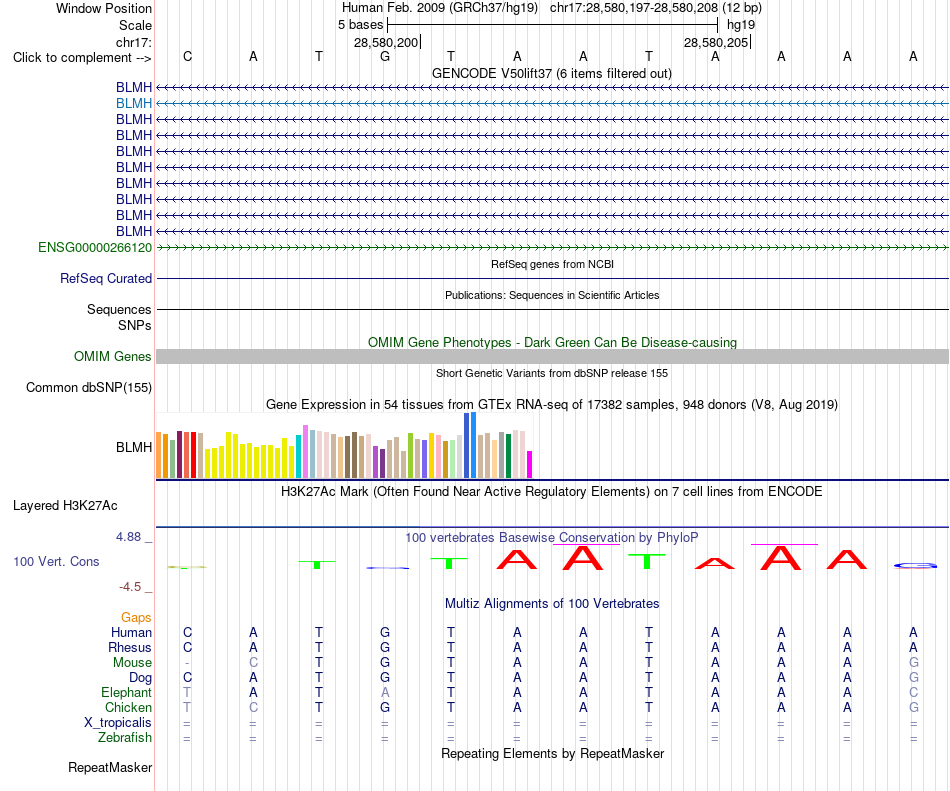The image size is (950, 791).
Task: Click the light-blue BLMH transcript arrow line
Action: coord(552,104)
